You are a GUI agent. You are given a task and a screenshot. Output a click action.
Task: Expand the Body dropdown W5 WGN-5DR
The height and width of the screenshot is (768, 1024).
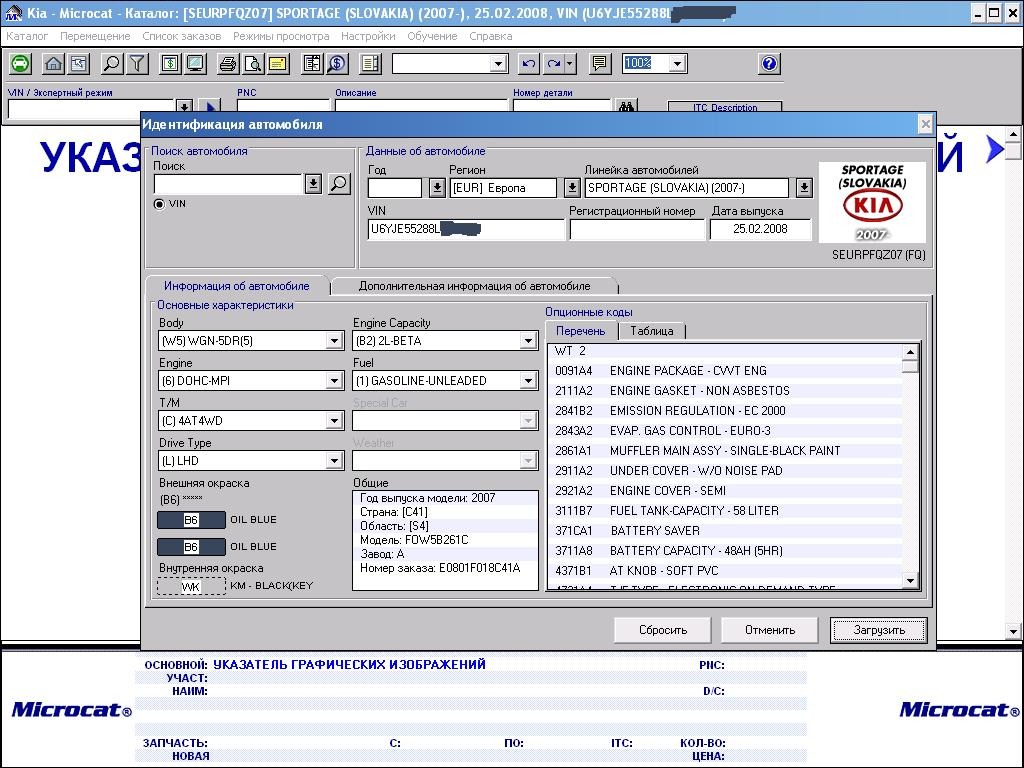click(x=334, y=340)
